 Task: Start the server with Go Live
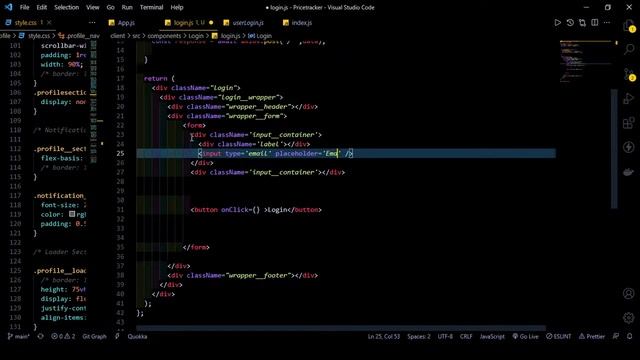coord(526,336)
